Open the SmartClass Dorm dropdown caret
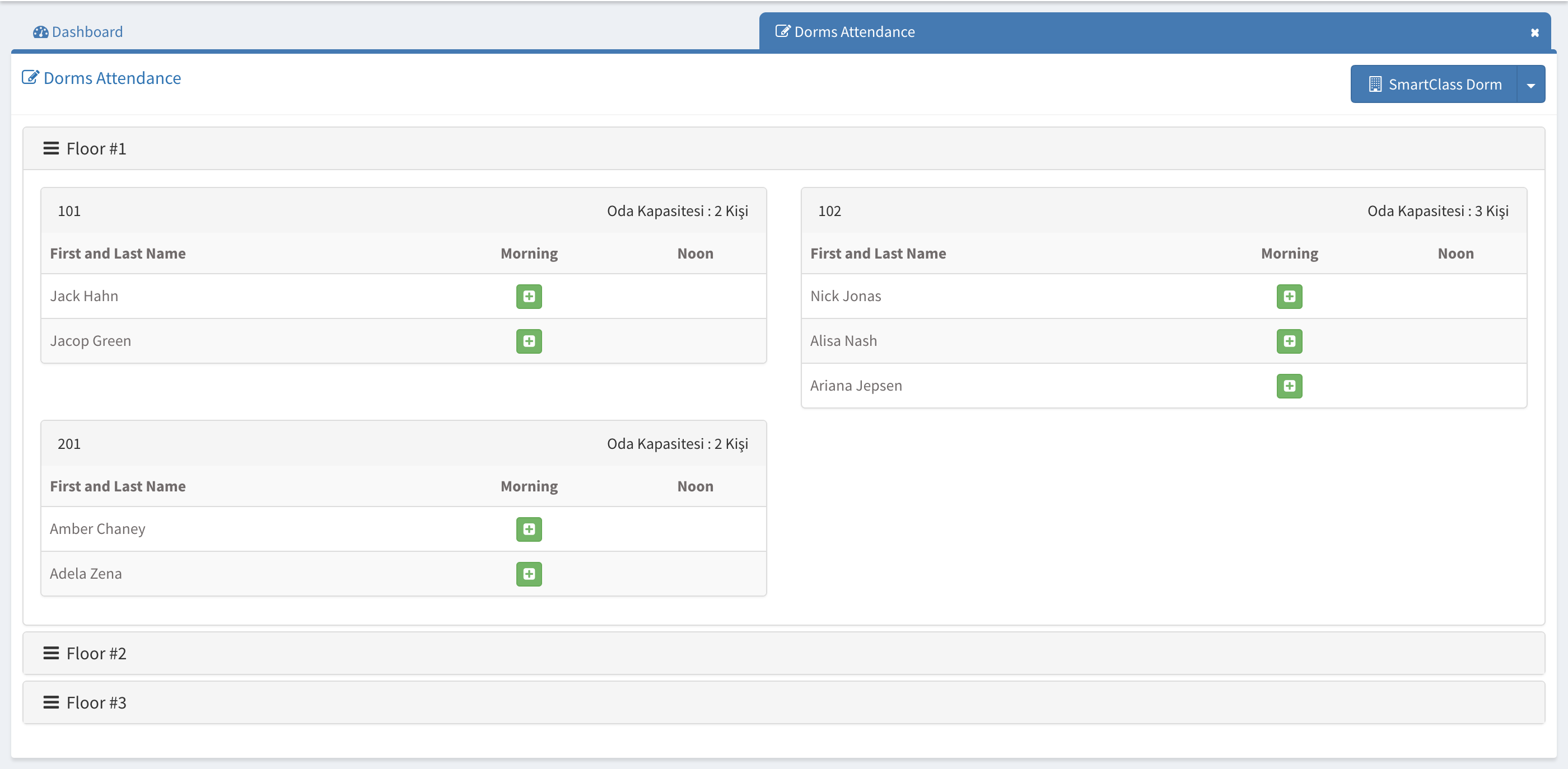 pyautogui.click(x=1530, y=85)
